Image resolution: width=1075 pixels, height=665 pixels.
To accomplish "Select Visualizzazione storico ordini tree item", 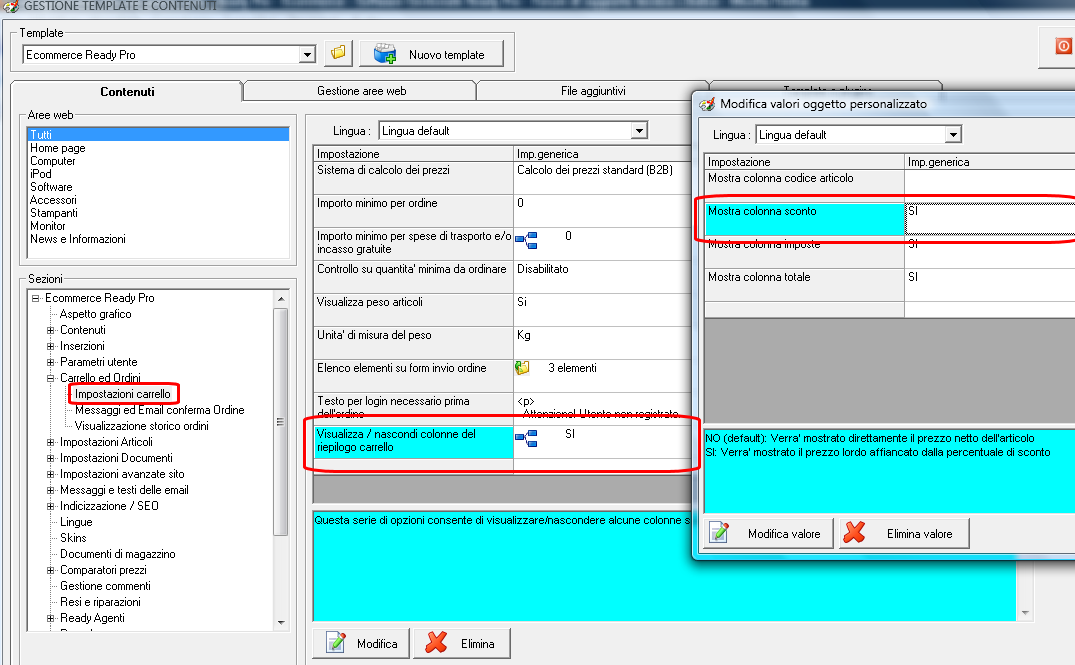I will pyautogui.click(x=141, y=426).
